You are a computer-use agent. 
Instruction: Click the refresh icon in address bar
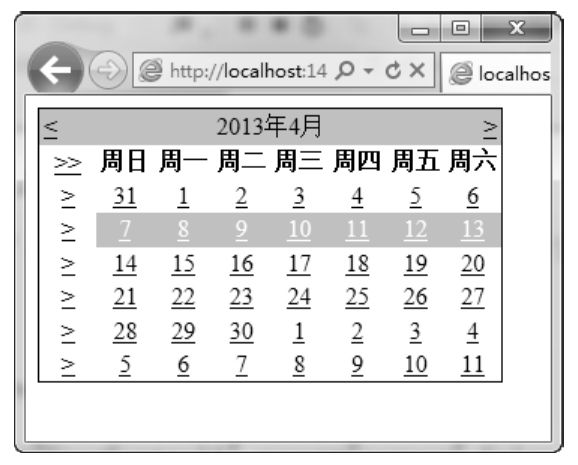(393, 70)
